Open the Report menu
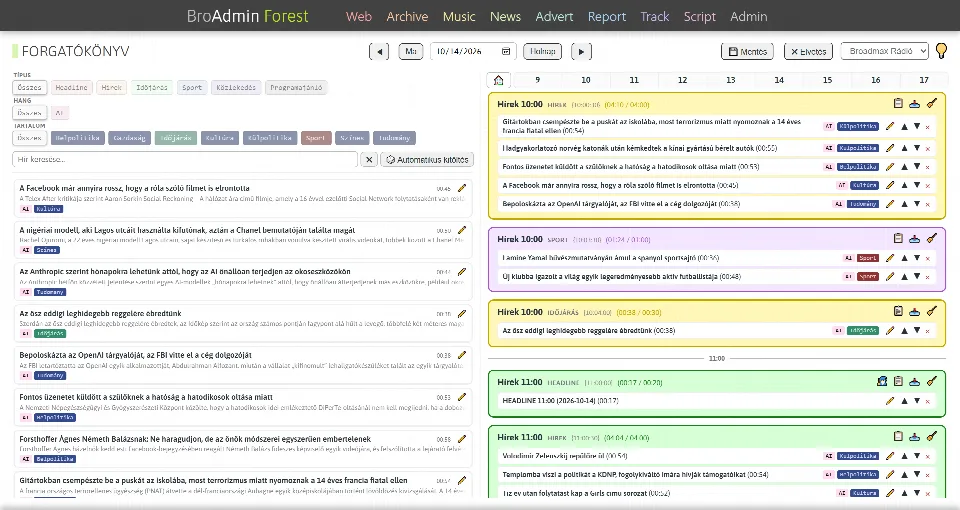The width and height of the screenshot is (960, 510). pyautogui.click(x=607, y=17)
